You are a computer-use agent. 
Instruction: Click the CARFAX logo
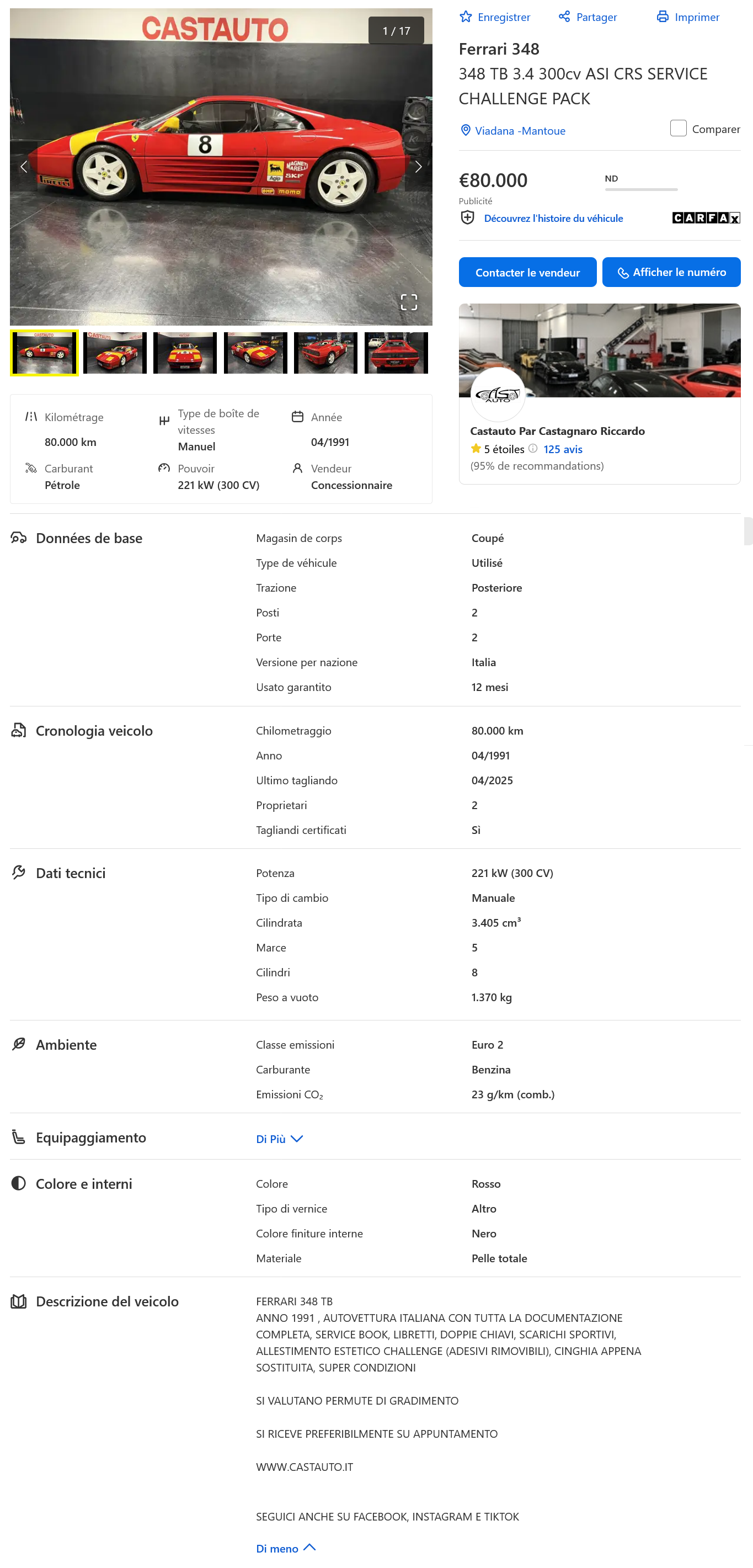click(706, 218)
